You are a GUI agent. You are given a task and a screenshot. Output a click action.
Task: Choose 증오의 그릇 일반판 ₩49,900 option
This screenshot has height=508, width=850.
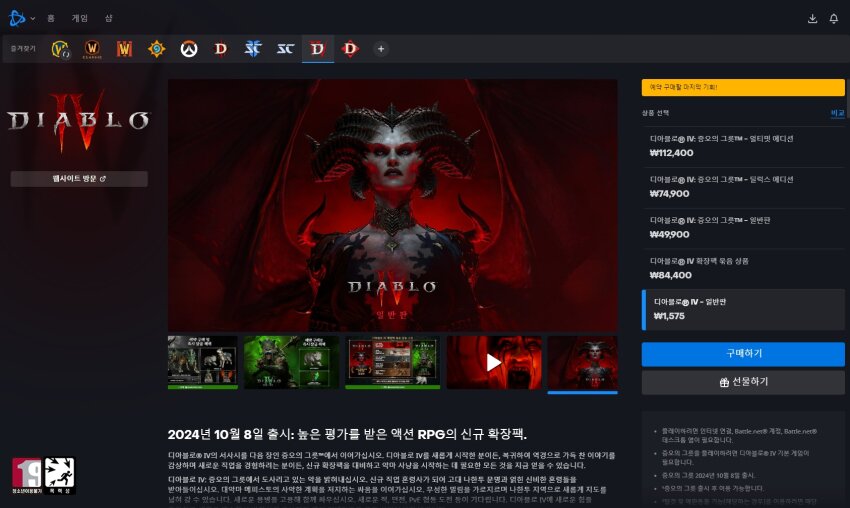[x=743, y=228]
